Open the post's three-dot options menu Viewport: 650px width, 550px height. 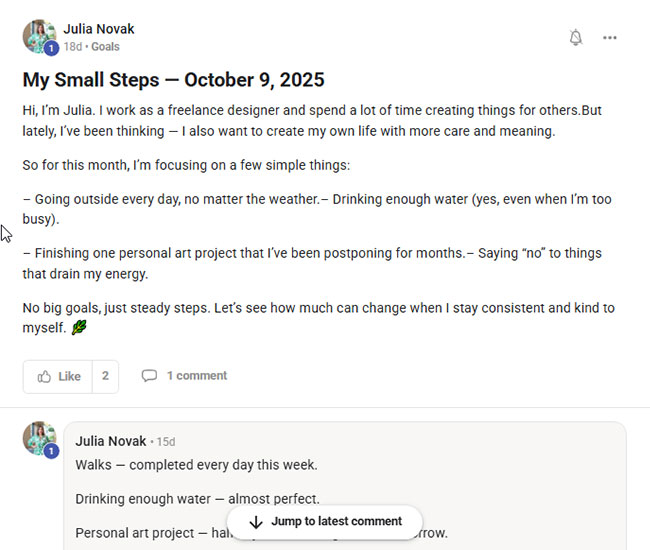point(610,38)
